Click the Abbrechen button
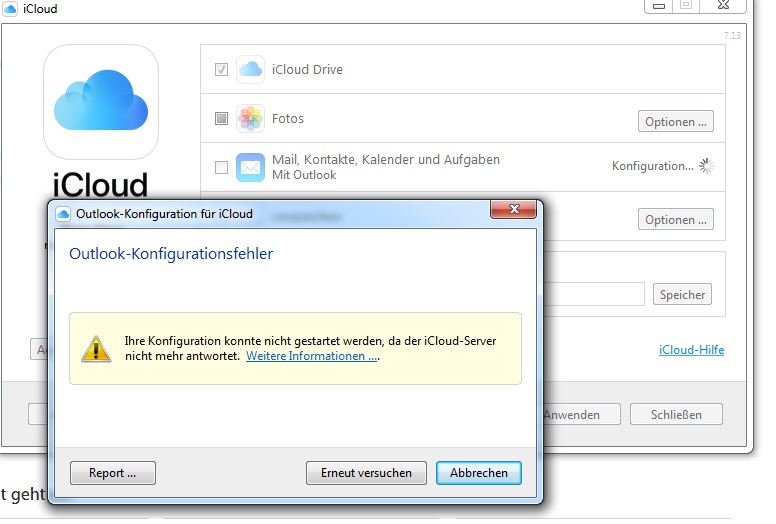 tap(479, 473)
